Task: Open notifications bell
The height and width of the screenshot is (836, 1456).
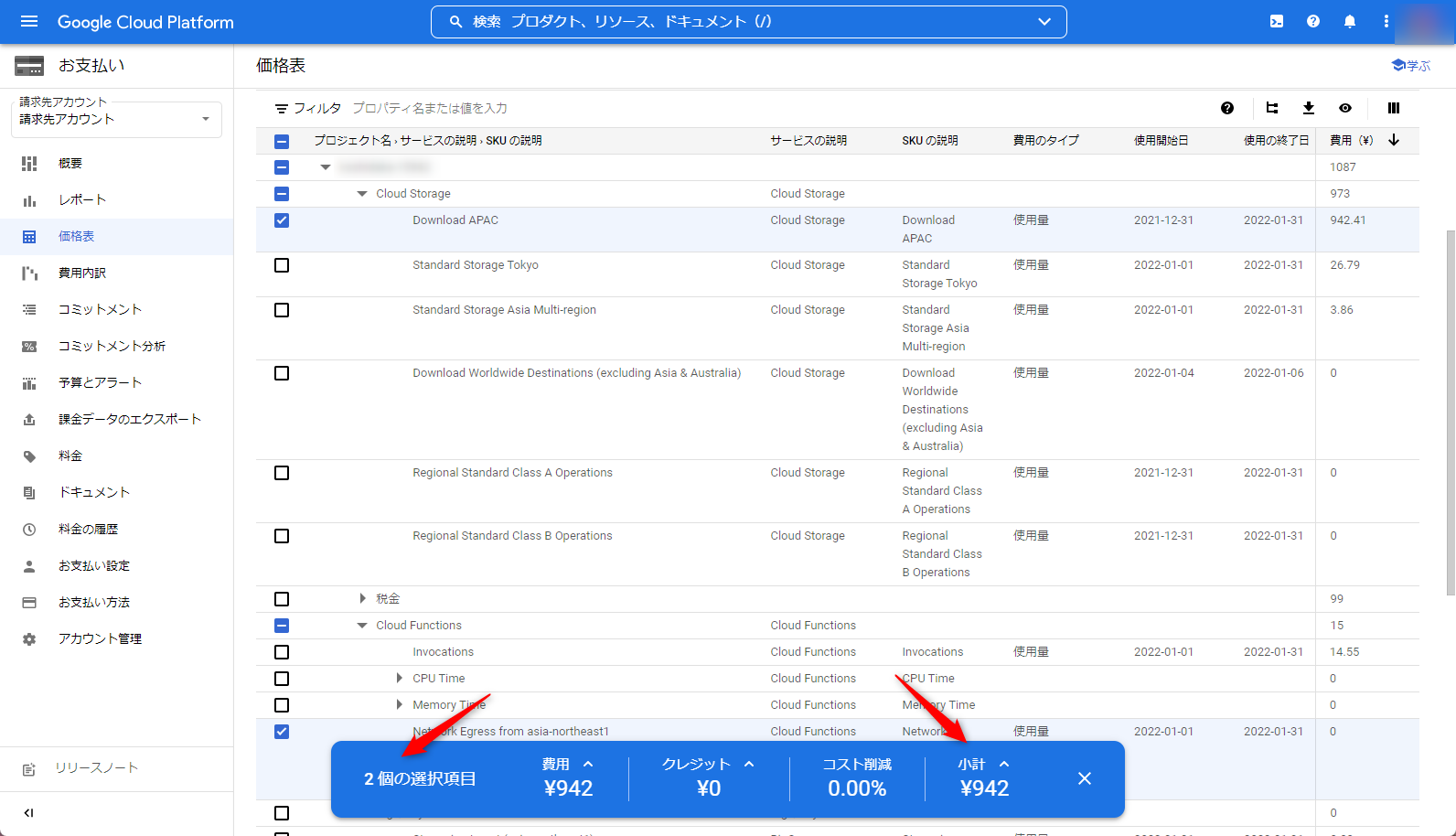Action: point(1350,22)
